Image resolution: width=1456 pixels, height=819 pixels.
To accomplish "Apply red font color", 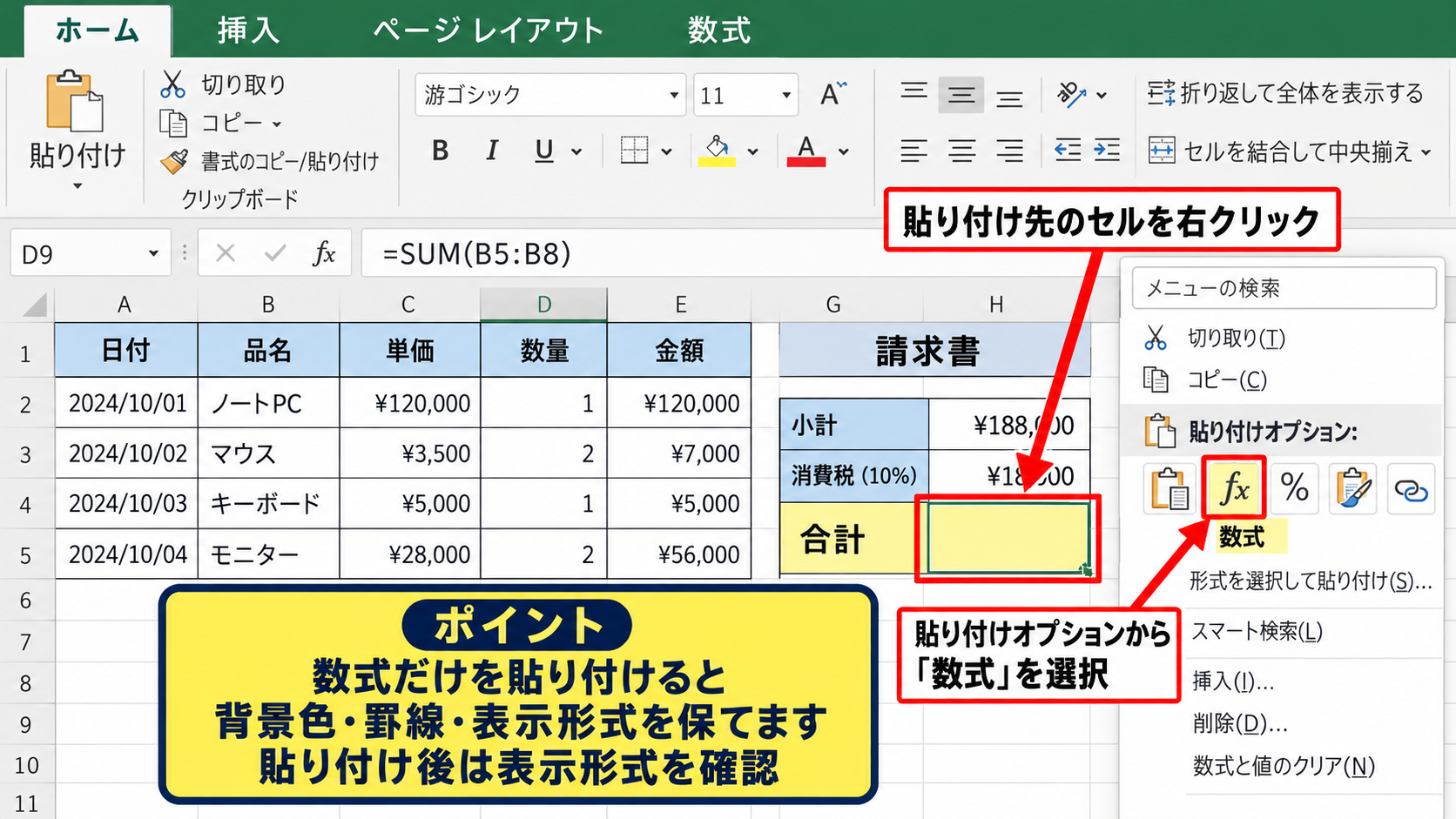I will point(806,151).
